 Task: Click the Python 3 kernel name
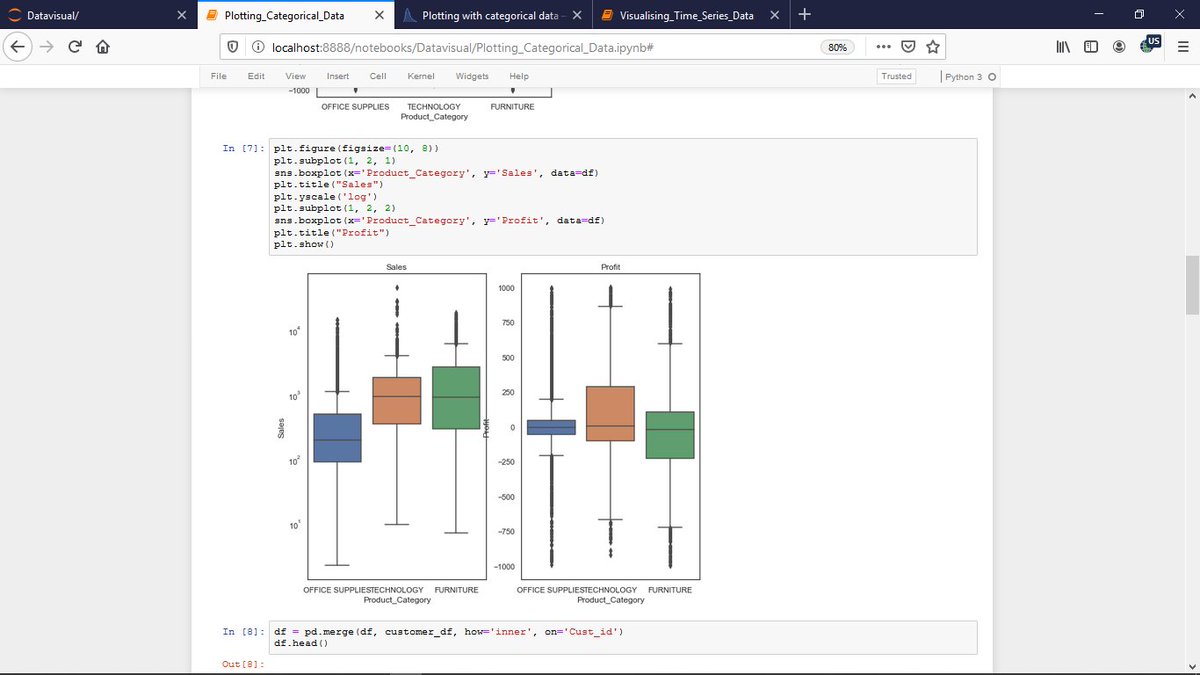965,76
